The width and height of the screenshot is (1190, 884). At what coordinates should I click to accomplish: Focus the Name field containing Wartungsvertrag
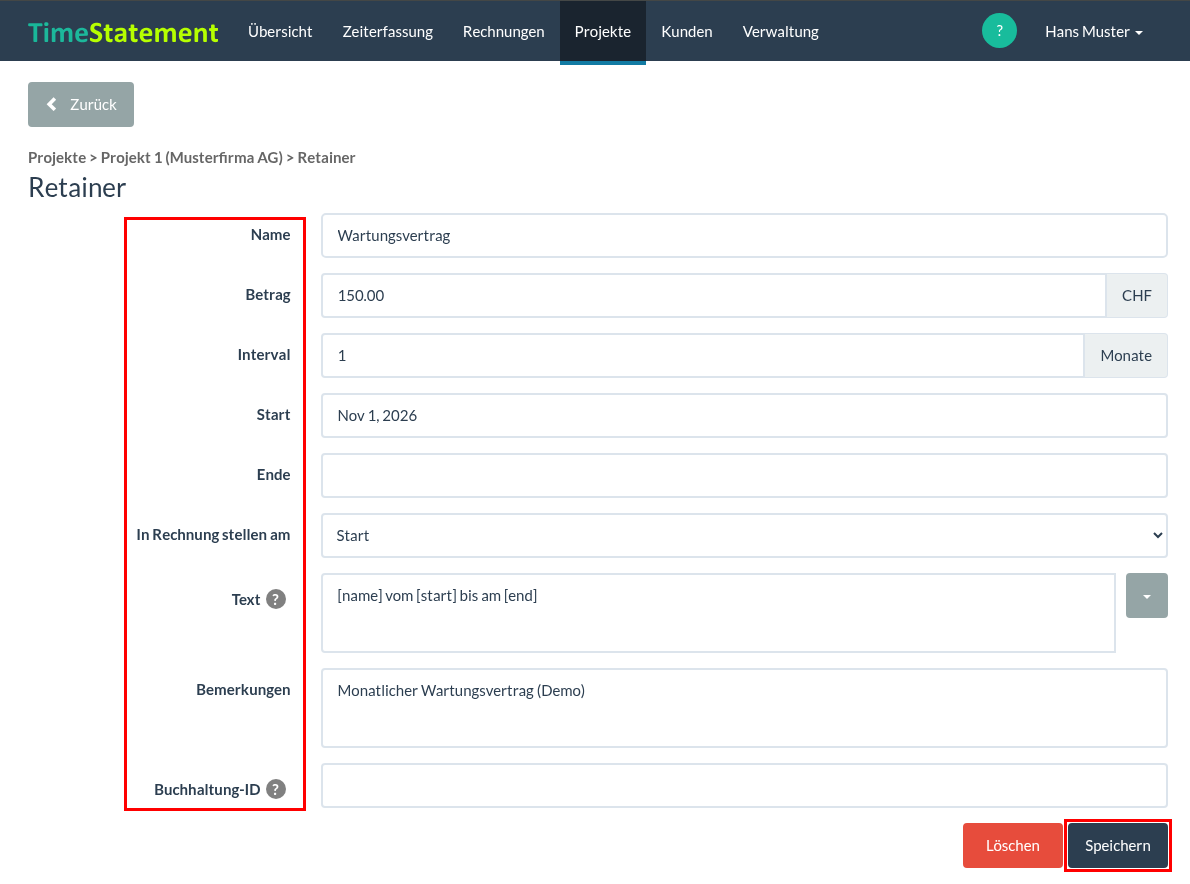point(744,236)
